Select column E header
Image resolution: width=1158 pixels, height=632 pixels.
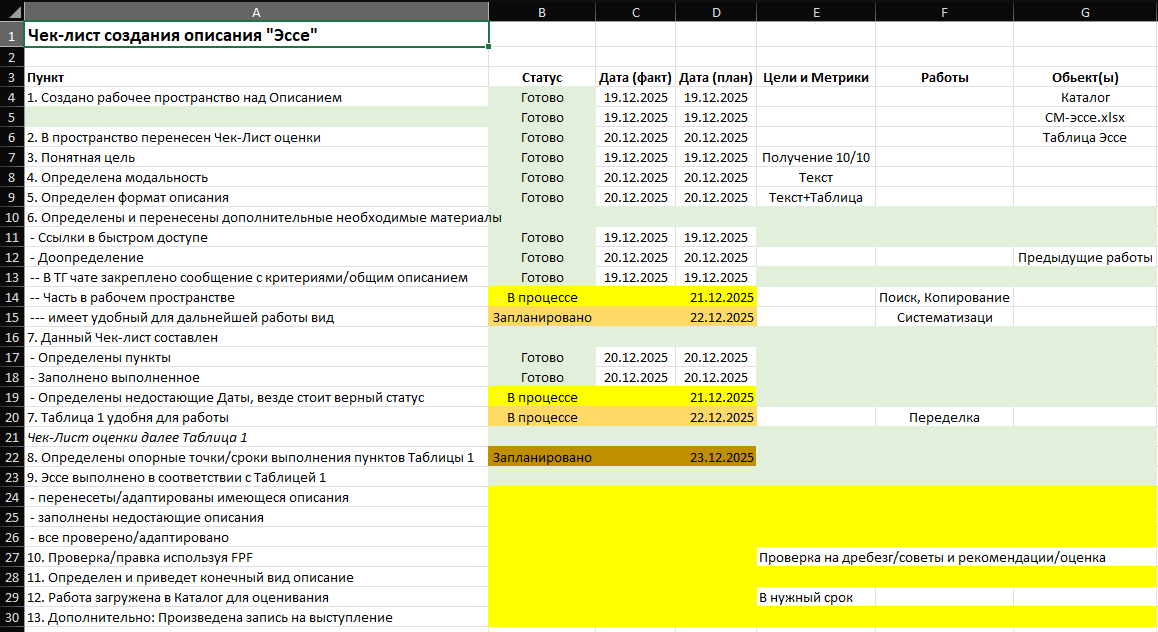tap(815, 11)
